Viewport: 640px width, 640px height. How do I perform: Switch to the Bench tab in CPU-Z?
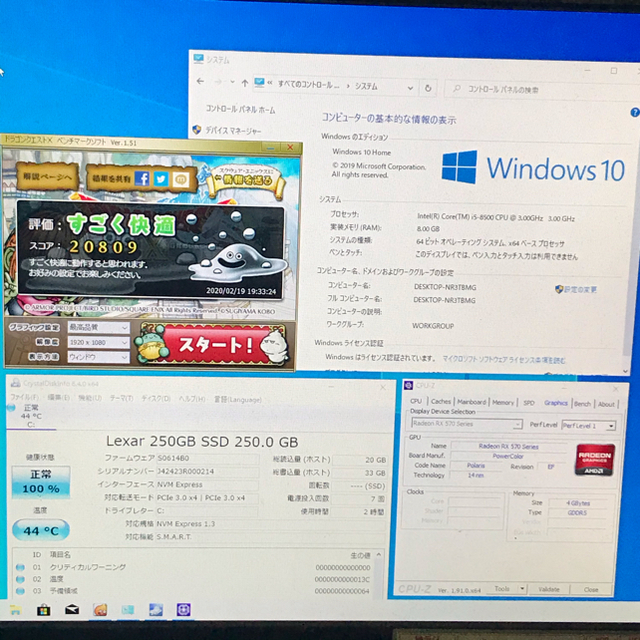582,404
